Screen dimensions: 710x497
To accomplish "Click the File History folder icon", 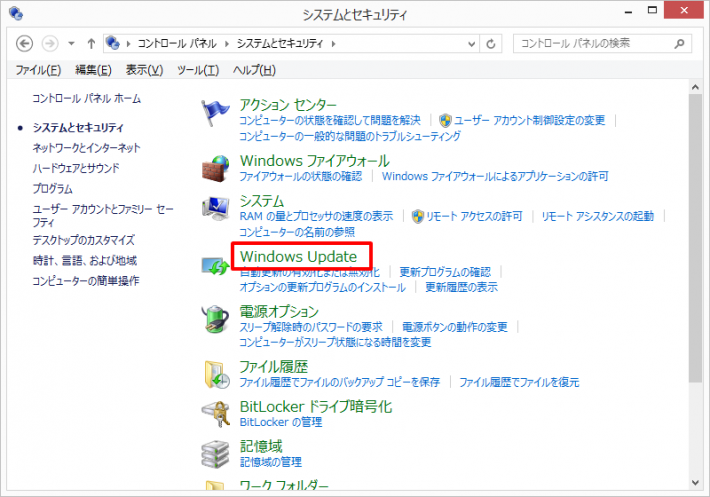I will tap(216, 375).
